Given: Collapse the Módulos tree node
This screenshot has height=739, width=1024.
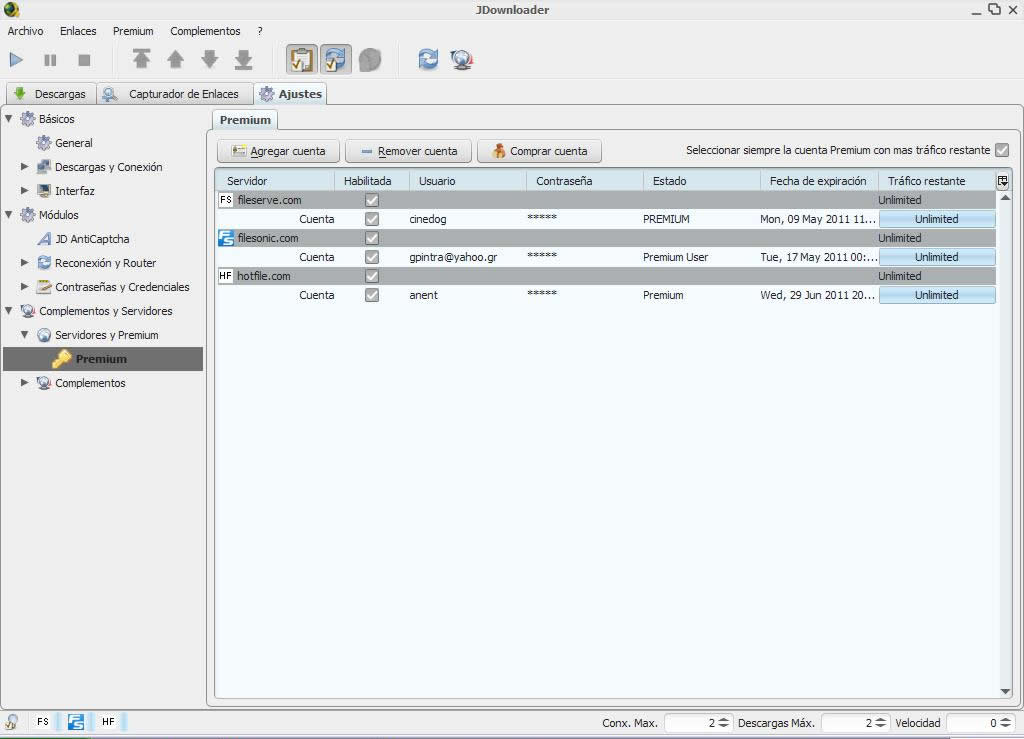Looking at the screenshot, I should coord(9,215).
